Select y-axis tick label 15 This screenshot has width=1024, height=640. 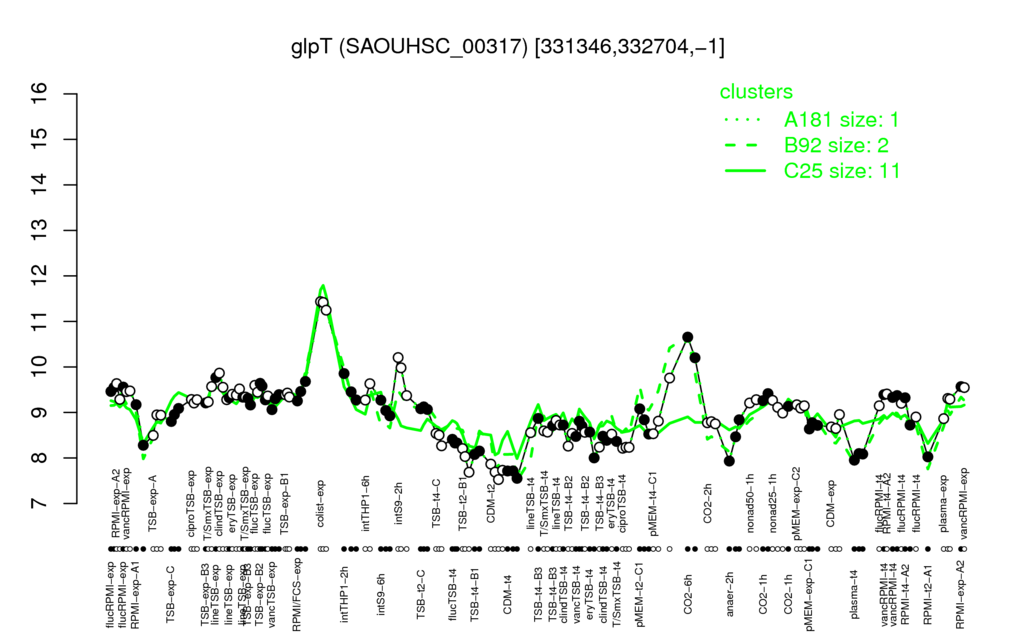click(39, 139)
